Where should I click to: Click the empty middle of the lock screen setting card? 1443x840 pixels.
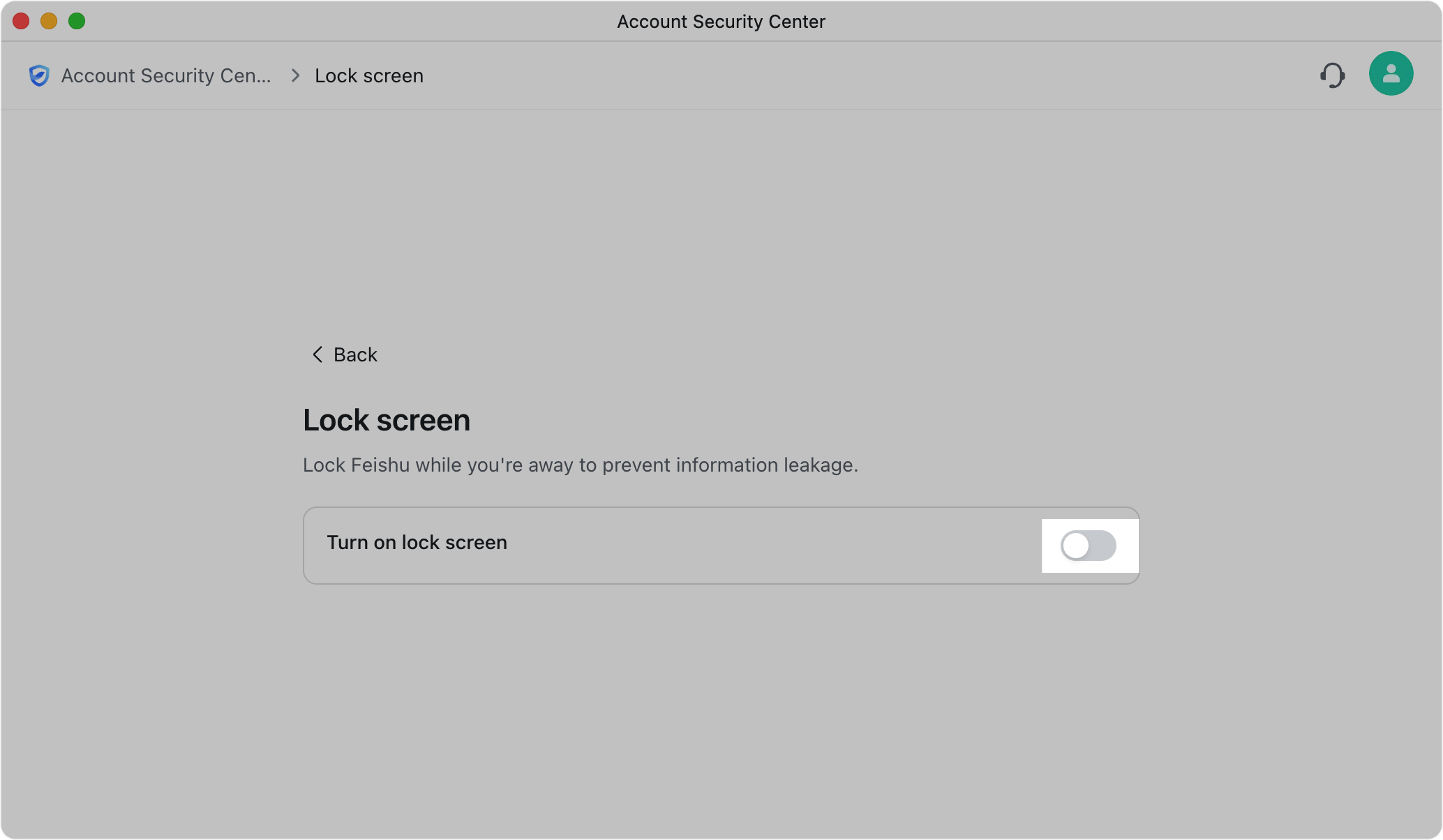(768, 546)
